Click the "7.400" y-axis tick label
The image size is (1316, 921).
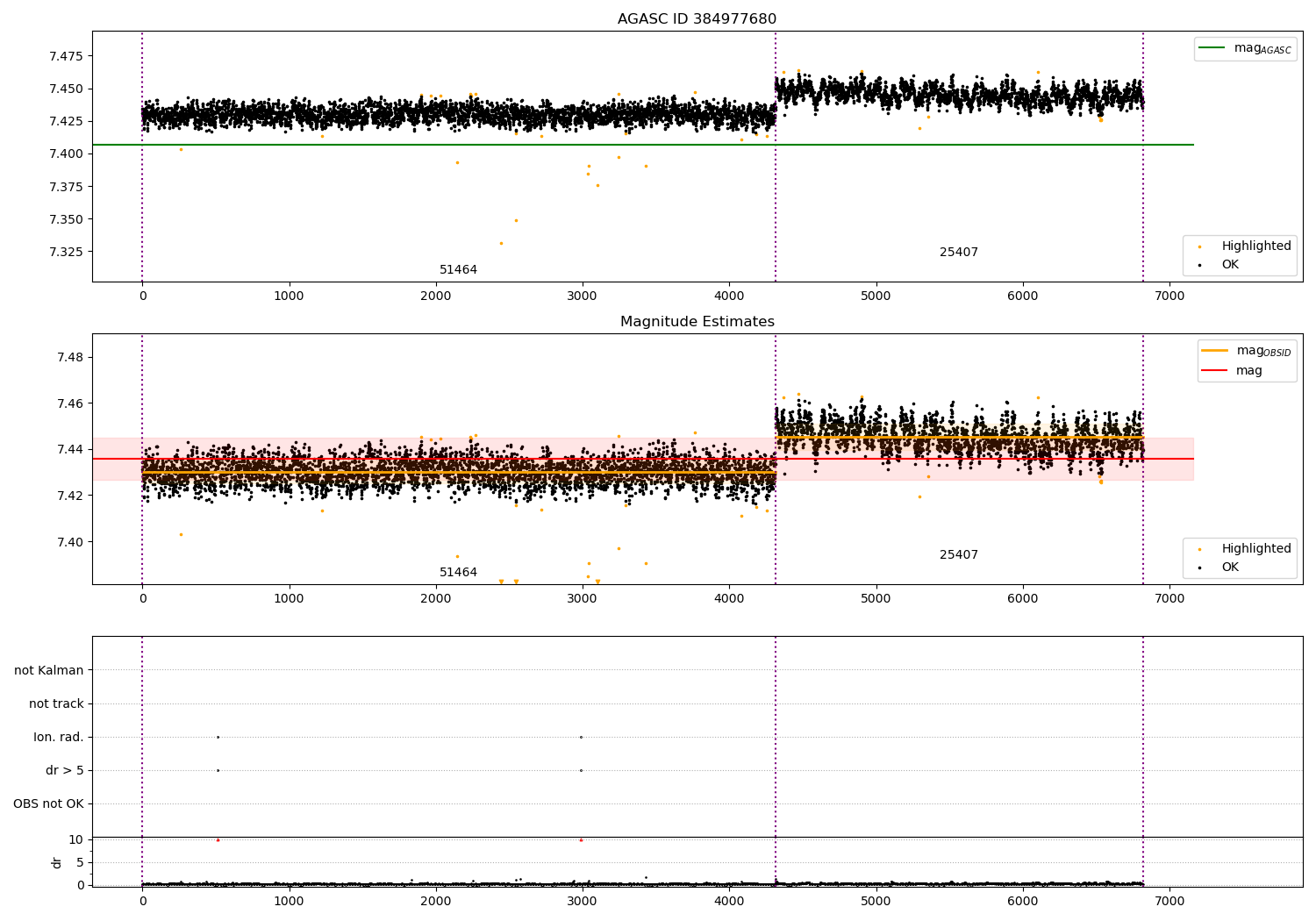click(x=66, y=154)
